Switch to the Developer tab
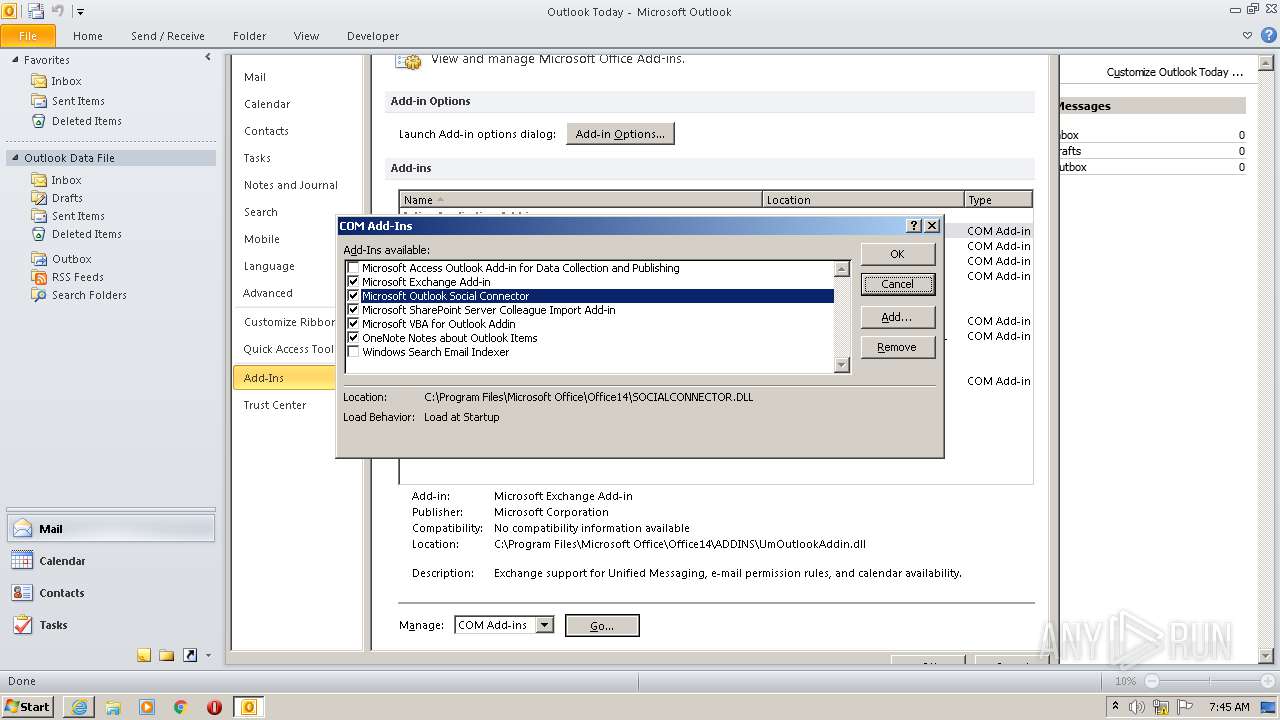The height and width of the screenshot is (720, 1280). click(373, 36)
